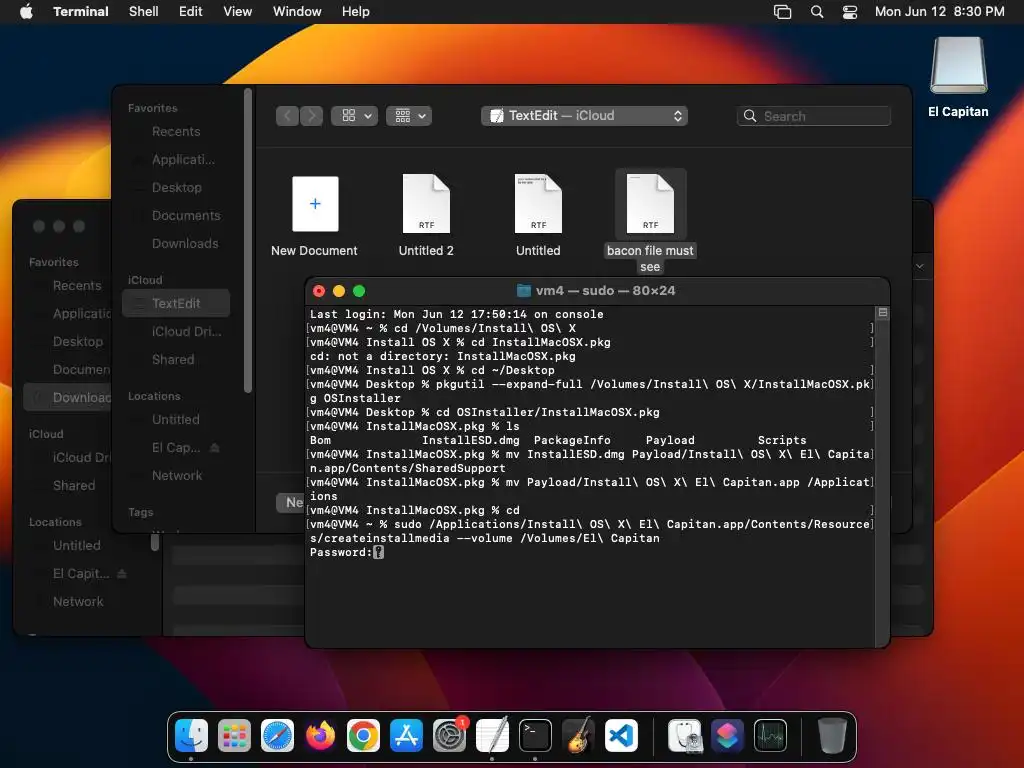The height and width of the screenshot is (768, 1024).
Task: Minimize the Terminal window with yellow button
Action: (339, 291)
